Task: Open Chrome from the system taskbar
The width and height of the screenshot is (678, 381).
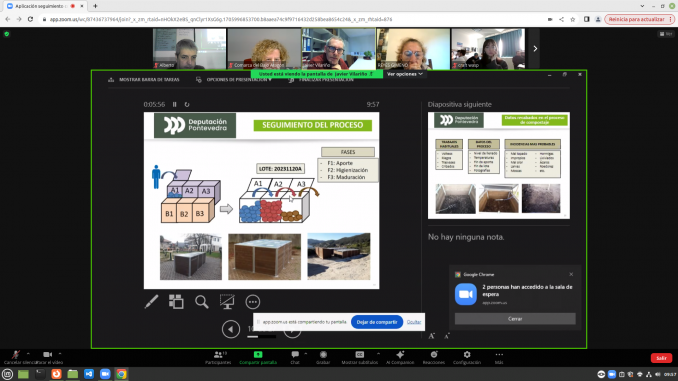Action: tap(122, 374)
